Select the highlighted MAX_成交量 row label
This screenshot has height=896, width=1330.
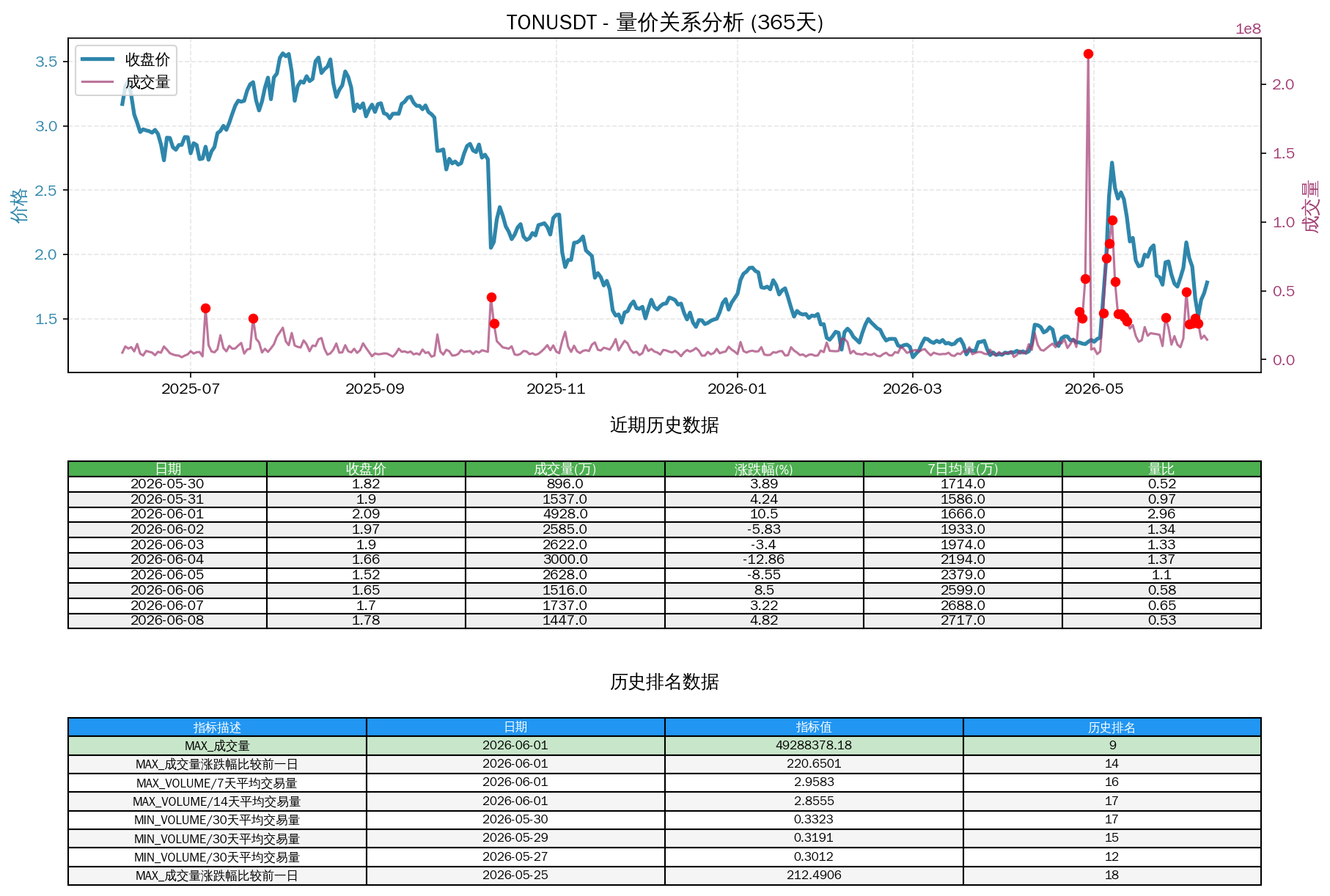(217, 746)
